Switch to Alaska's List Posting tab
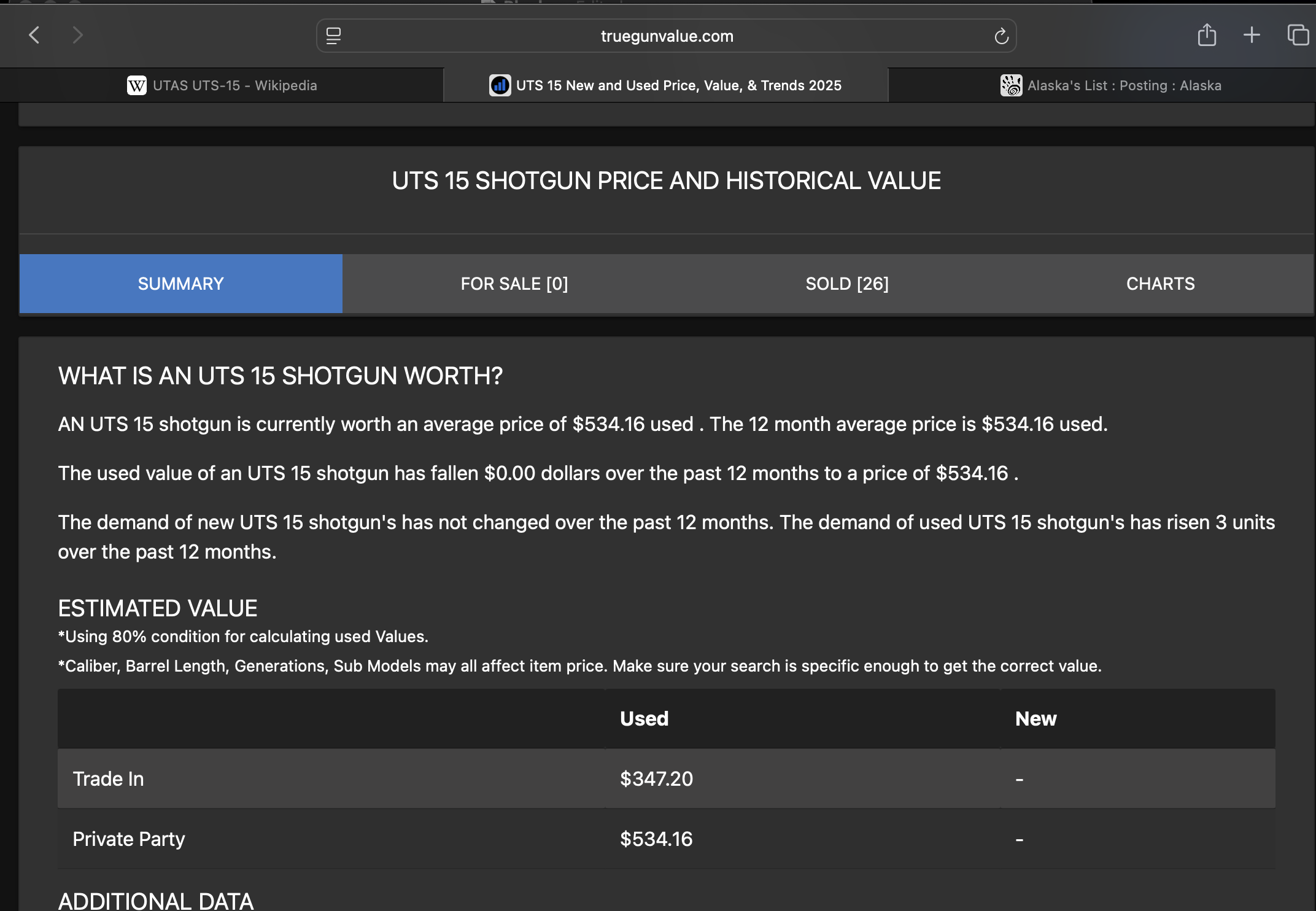The height and width of the screenshot is (911, 1316). pyautogui.click(x=1102, y=85)
